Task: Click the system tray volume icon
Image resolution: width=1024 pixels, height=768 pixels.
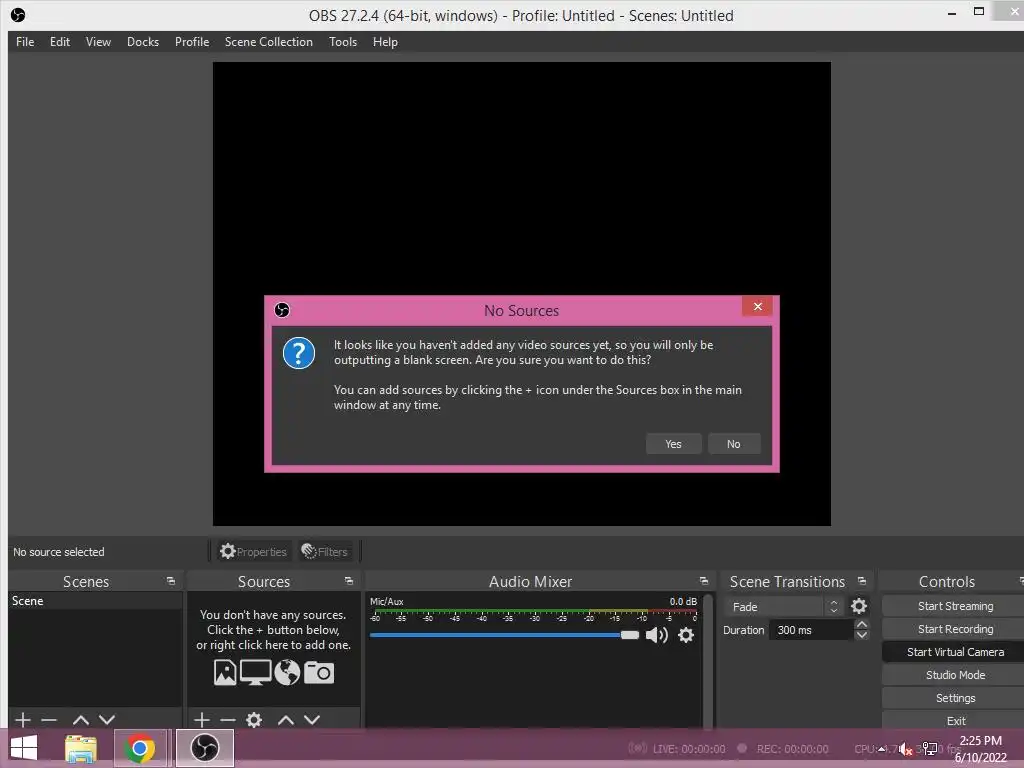Action: [905, 748]
